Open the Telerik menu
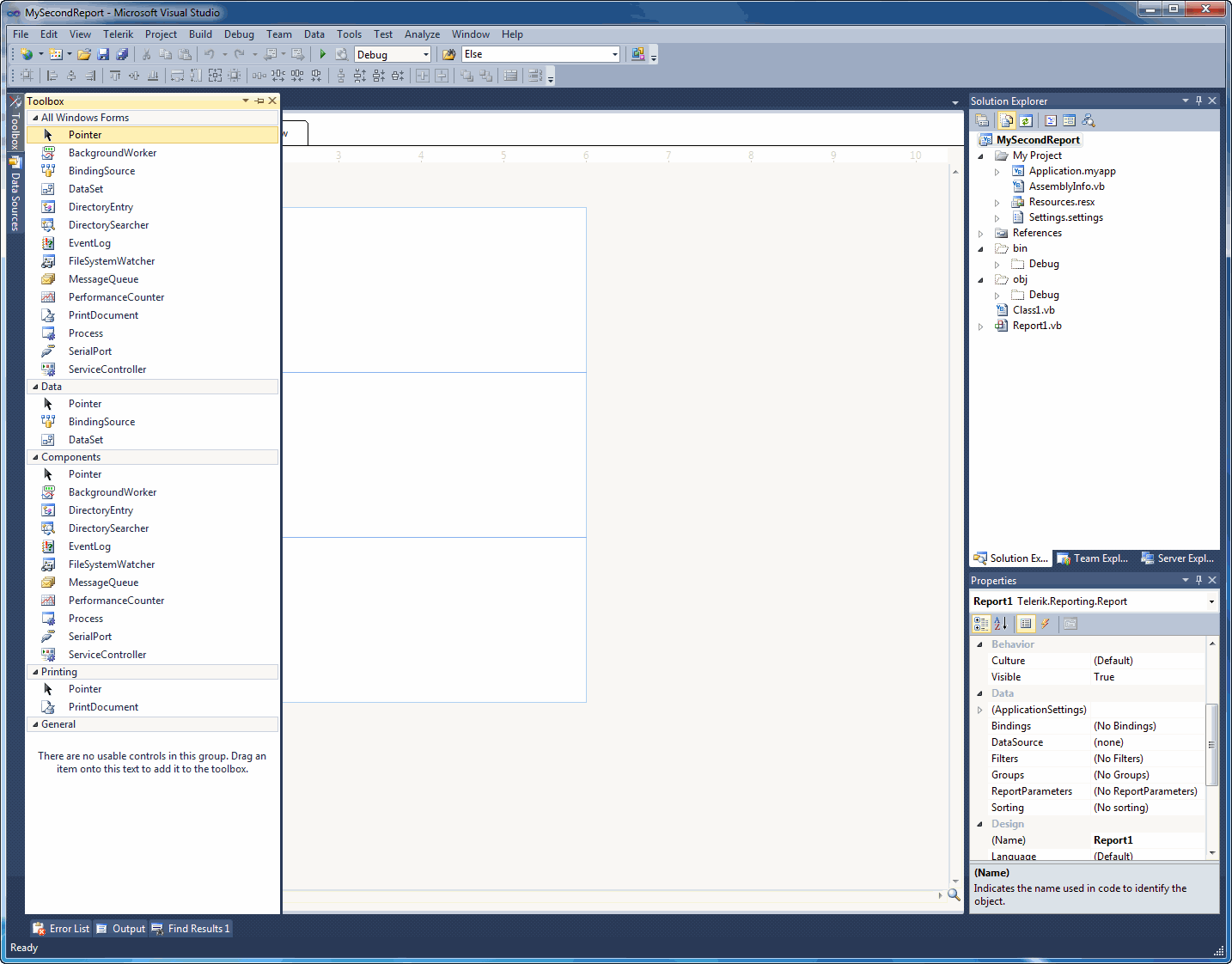1232x964 pixels. (118, 34)
